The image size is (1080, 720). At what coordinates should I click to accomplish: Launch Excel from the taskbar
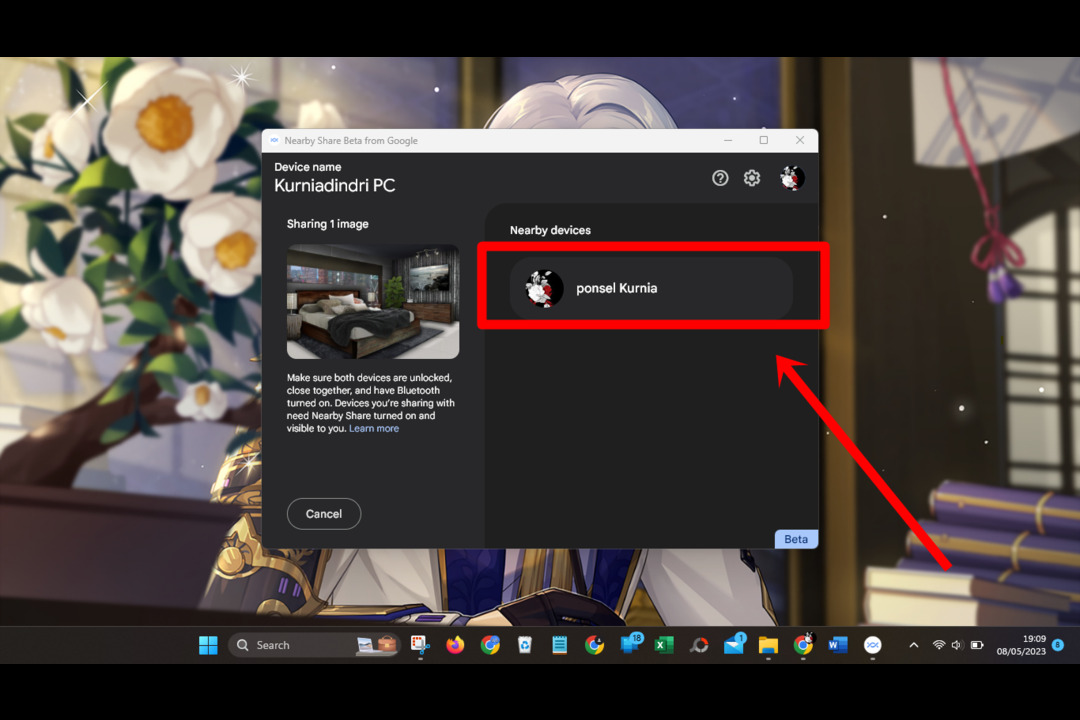[664, 645]
